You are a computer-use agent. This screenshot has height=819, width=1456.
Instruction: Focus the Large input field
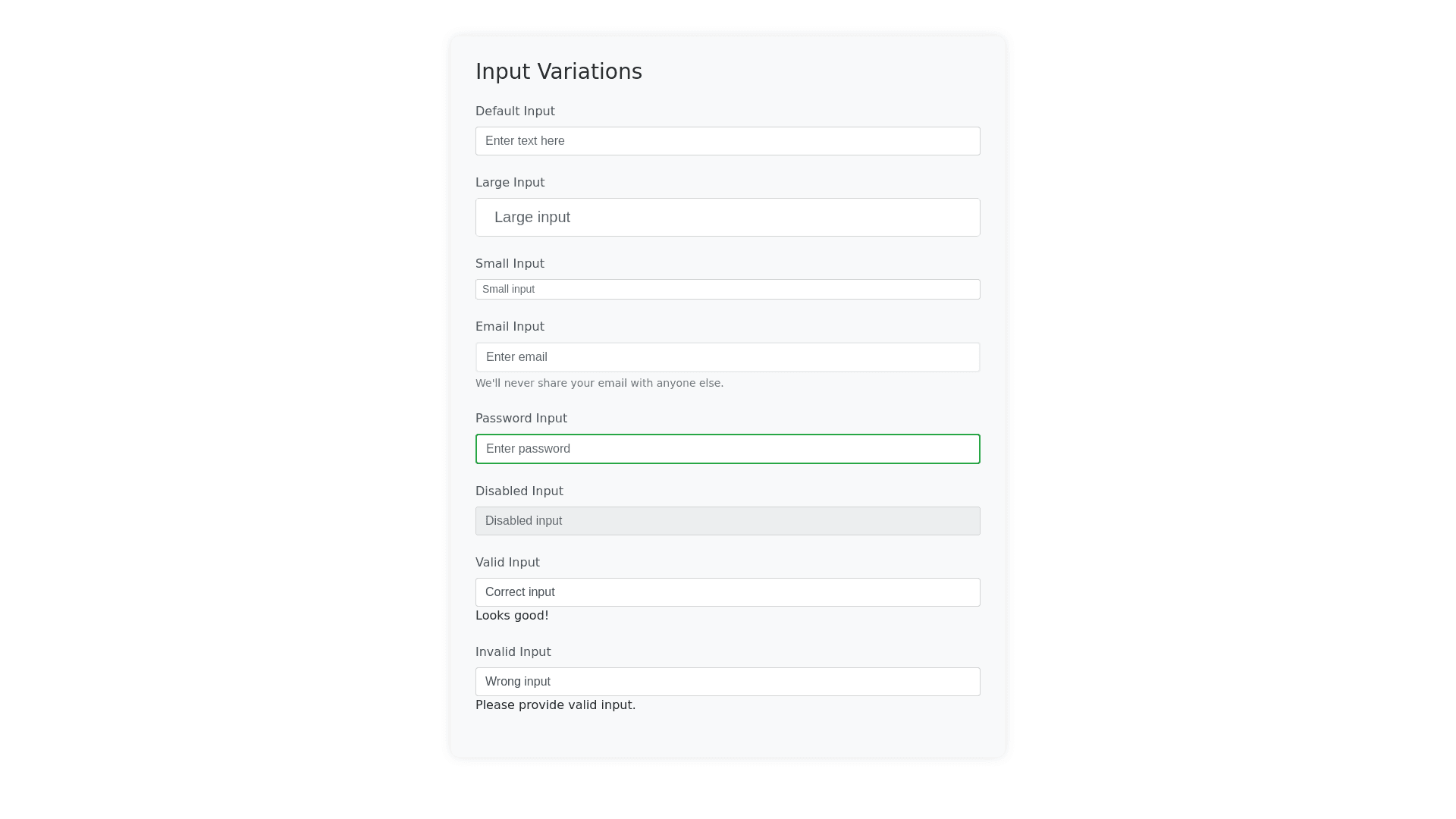click(x=728, y=218)
